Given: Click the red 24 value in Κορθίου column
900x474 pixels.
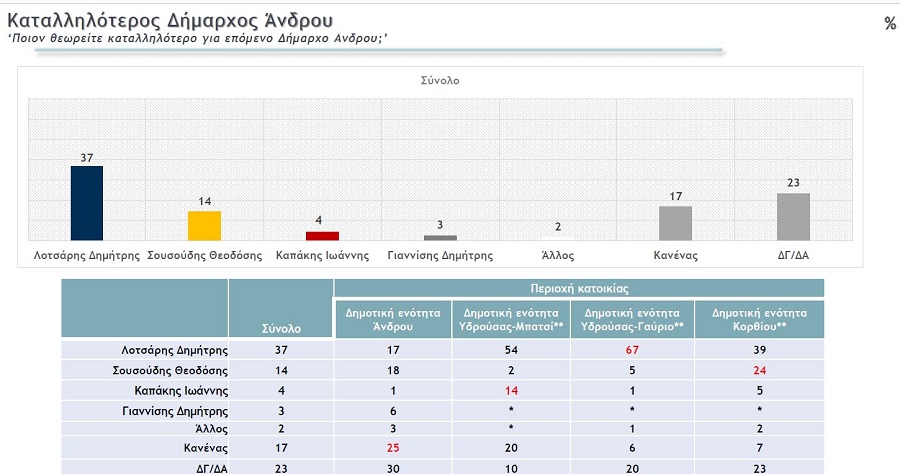Looking at the screenshot, I should pos(760,370).
